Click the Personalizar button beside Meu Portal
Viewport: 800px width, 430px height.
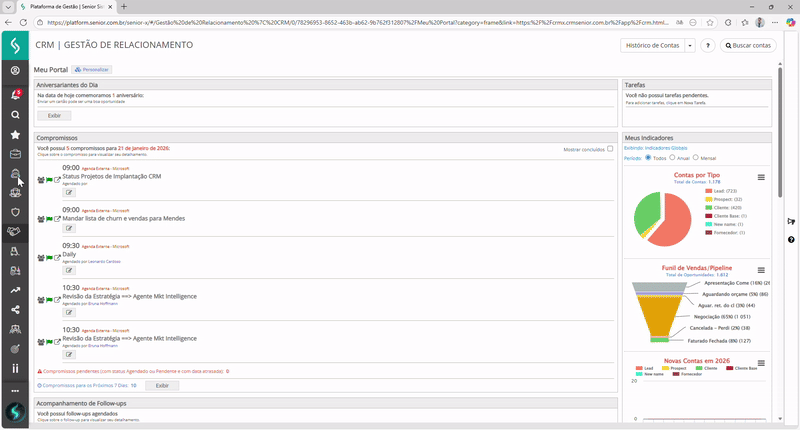point(92,70)
